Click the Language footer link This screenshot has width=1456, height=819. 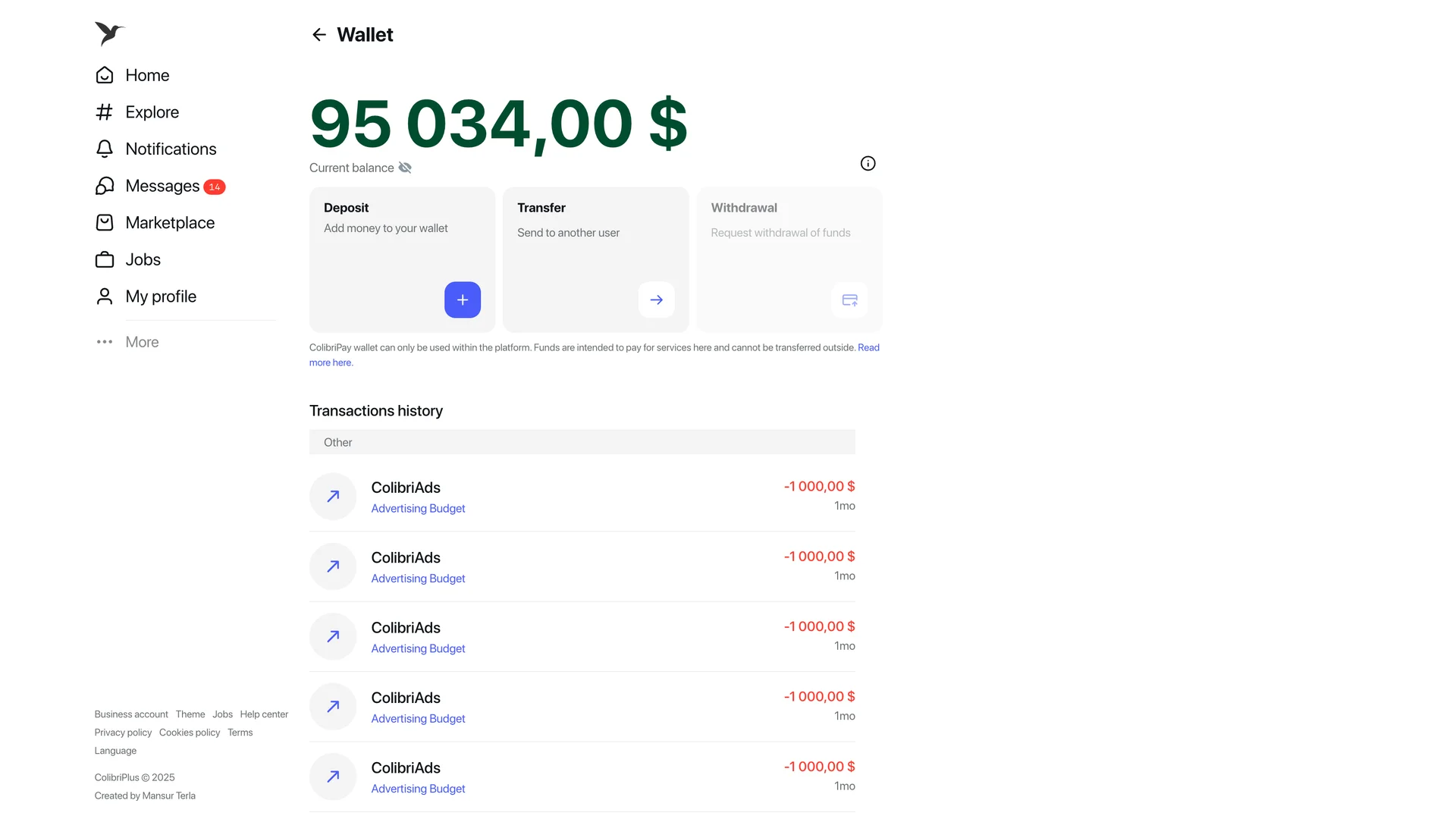[x=115, y=751]
